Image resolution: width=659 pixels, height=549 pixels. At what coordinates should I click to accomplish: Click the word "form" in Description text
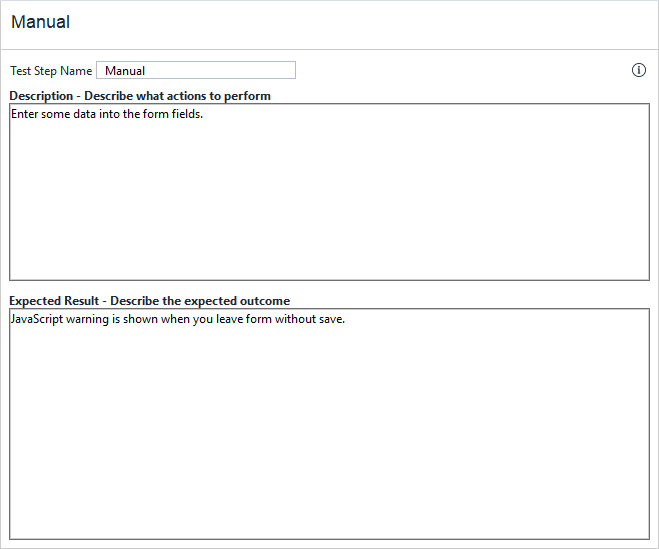point(150,114)
